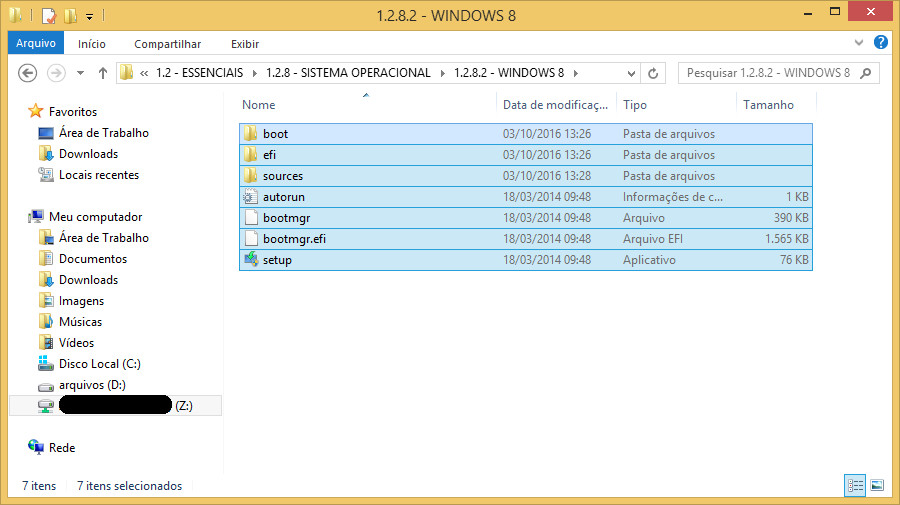Viewport: 900px width, 505px height.
Task: Click the Arquivo EFI type cell
Action: pyautogui.click(x=653, y=239)
